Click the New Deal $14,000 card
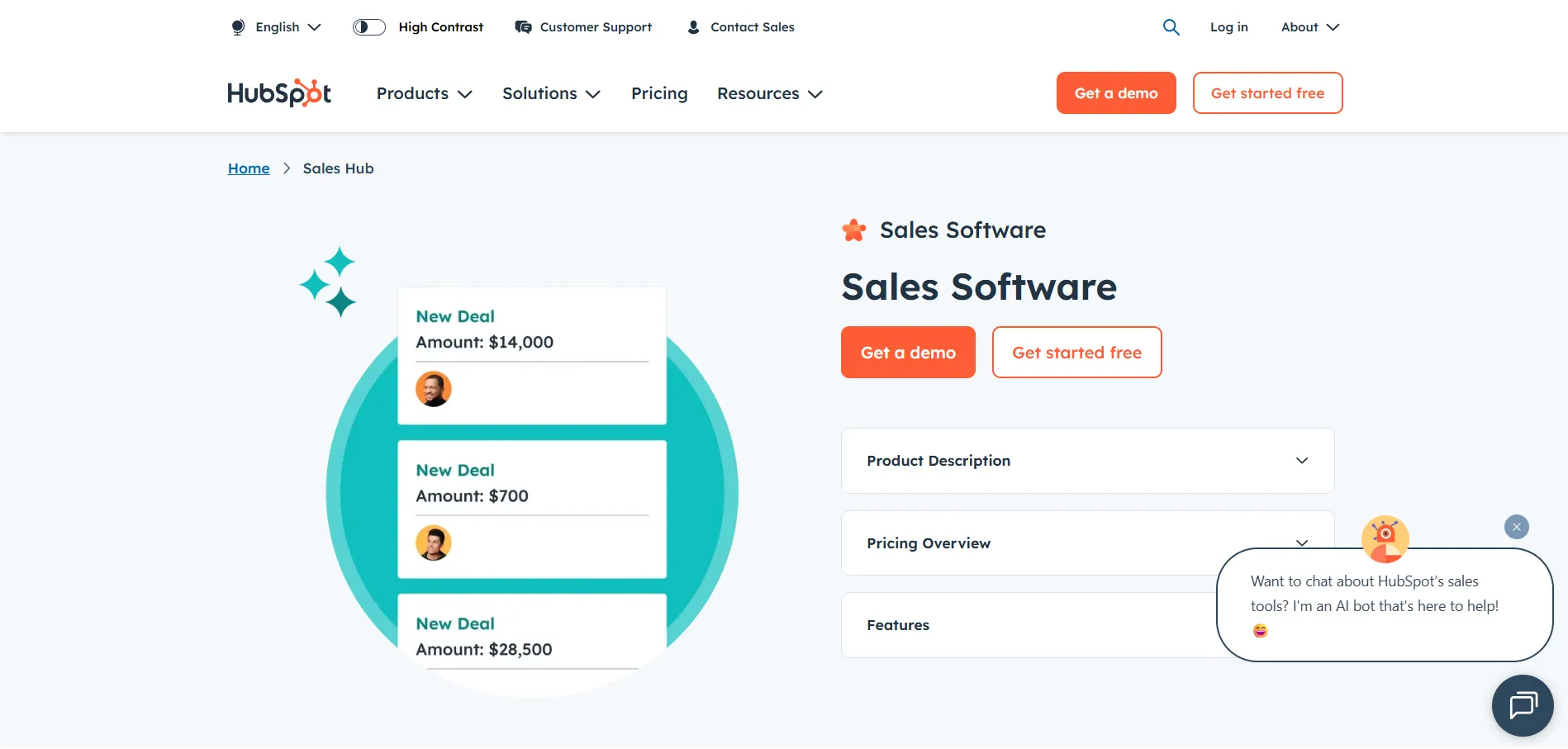The width and height of the screenshot is (1568, 749). pyautogui.click(x=532, y=356)
